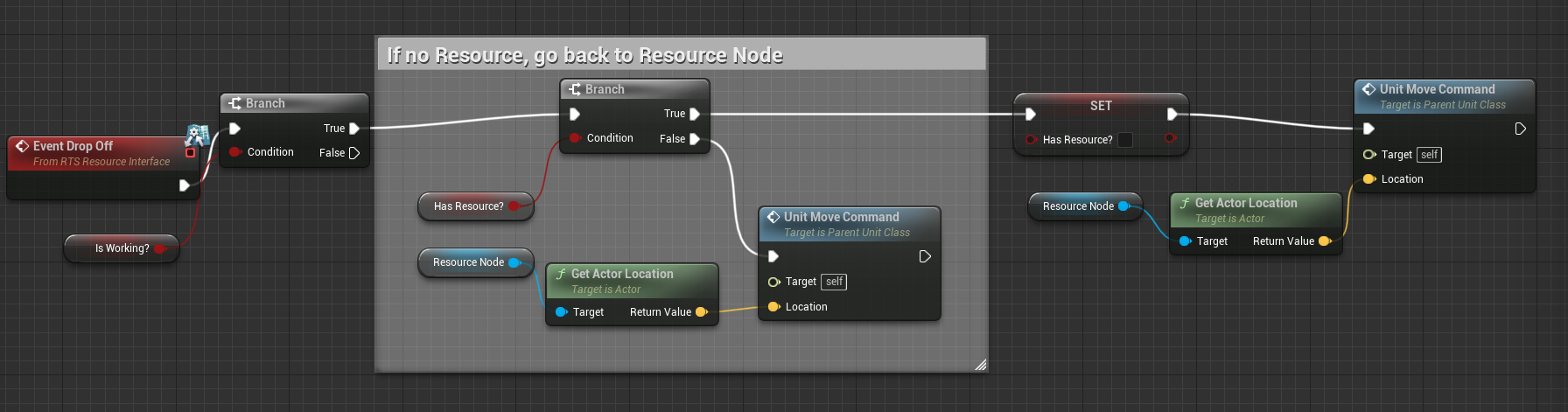This screenshot has width=1568, height=412.
Task: Click the red output pin of SET node
Action: 1171,138
